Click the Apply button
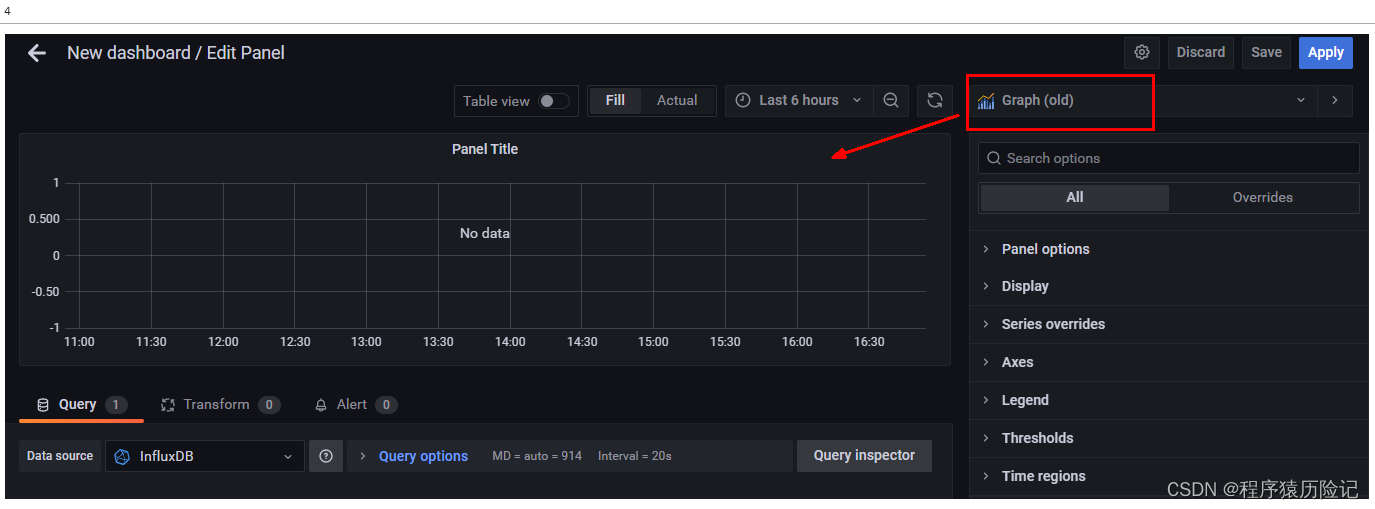1375x509 pixels. coord(1325,53)
